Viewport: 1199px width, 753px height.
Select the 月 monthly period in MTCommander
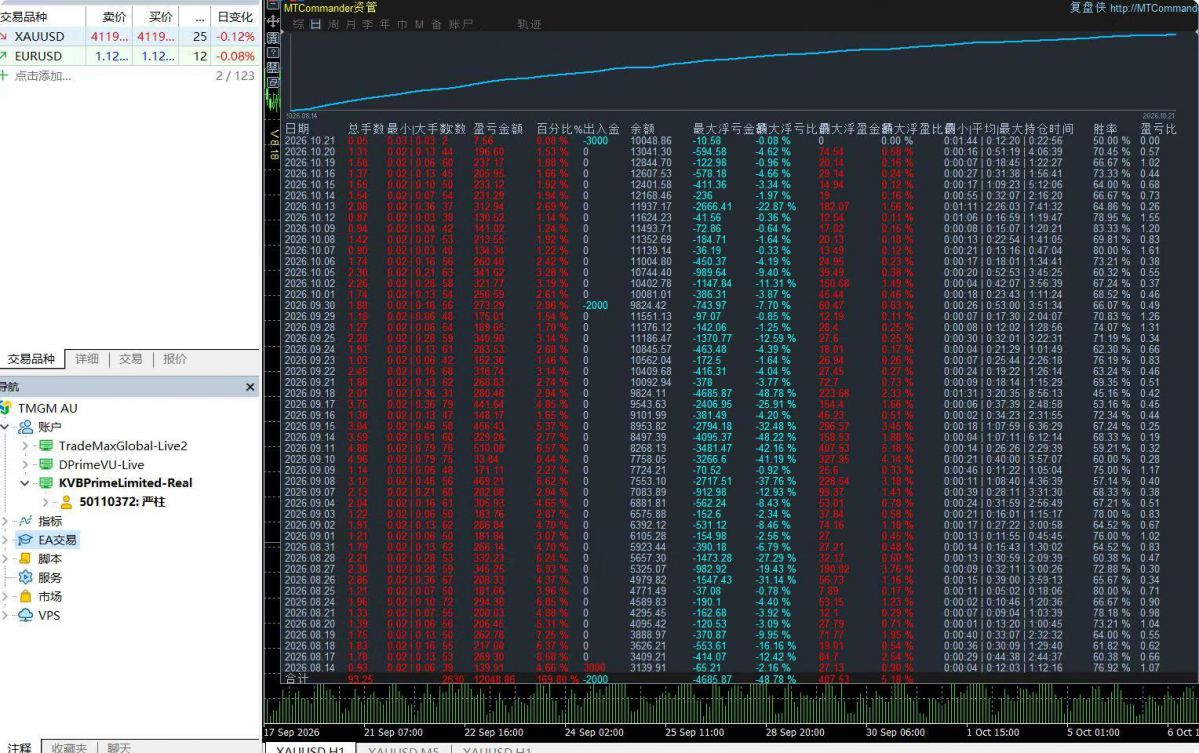click(350, 24)
